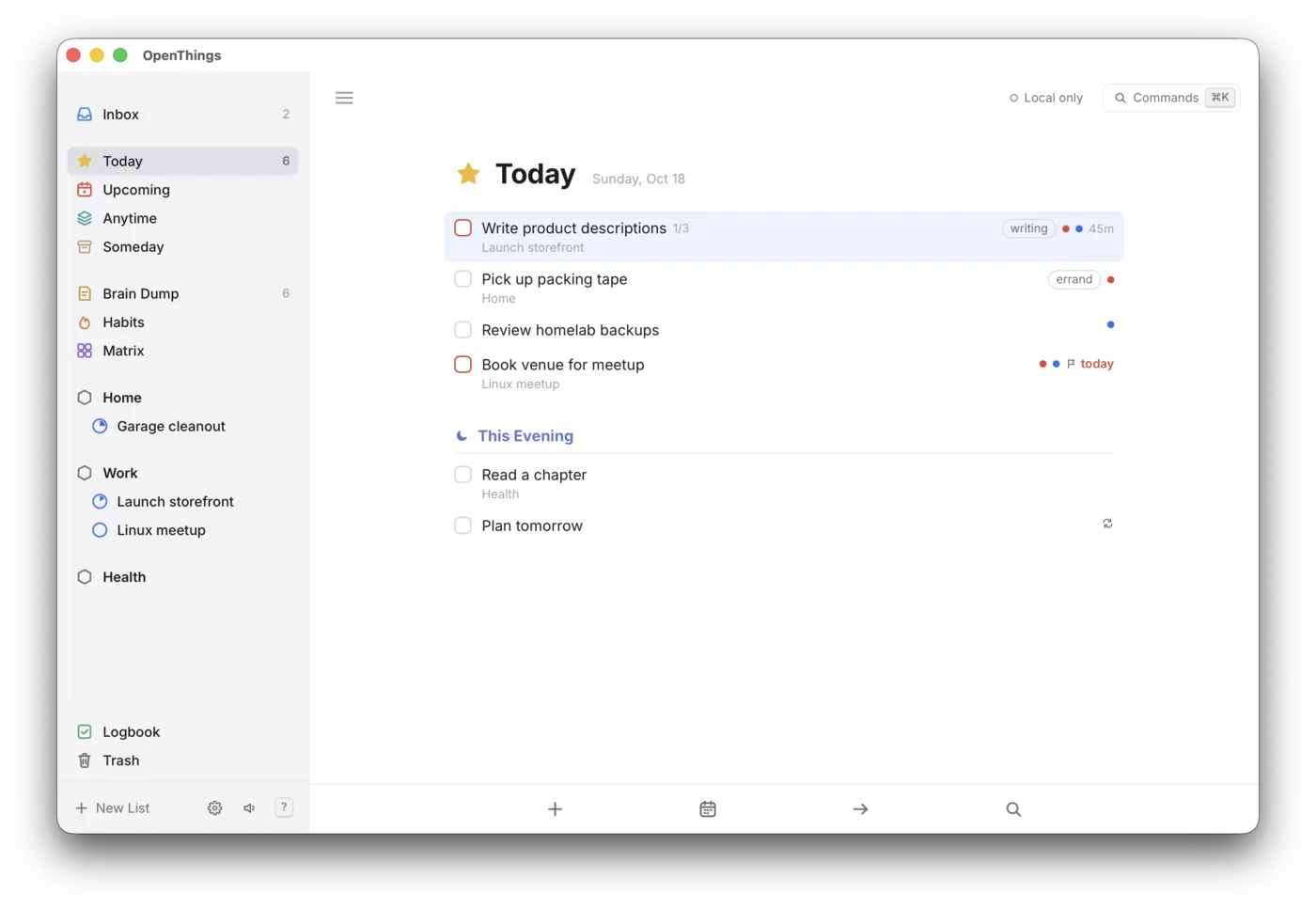This screenshot has height=909, width=1316.
Task: Click the Health area hexagon icon
Action: click(85, 577)
